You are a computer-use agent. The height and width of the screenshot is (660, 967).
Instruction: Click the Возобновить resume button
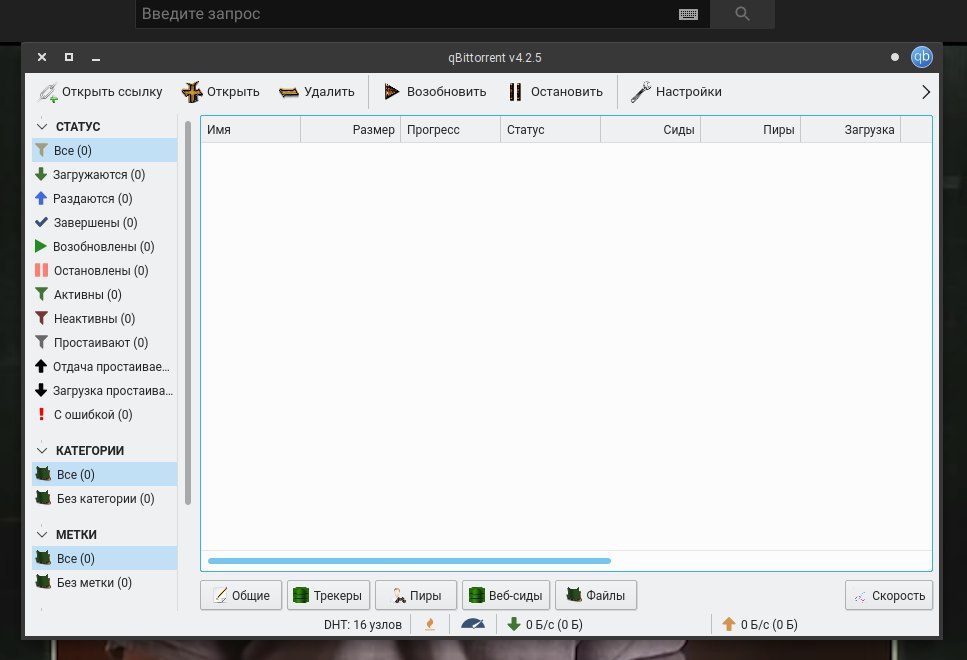(435, 92)
